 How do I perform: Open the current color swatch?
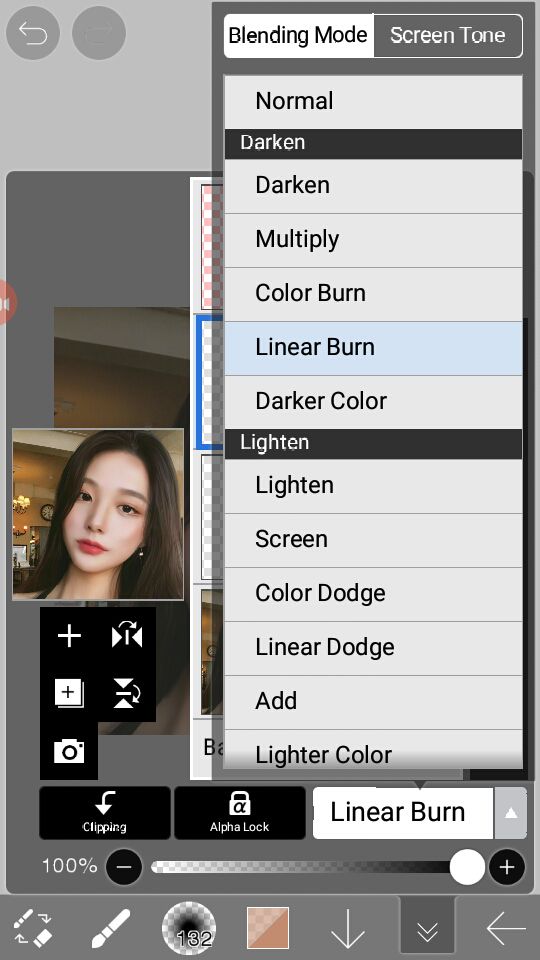tap(268, 929)
